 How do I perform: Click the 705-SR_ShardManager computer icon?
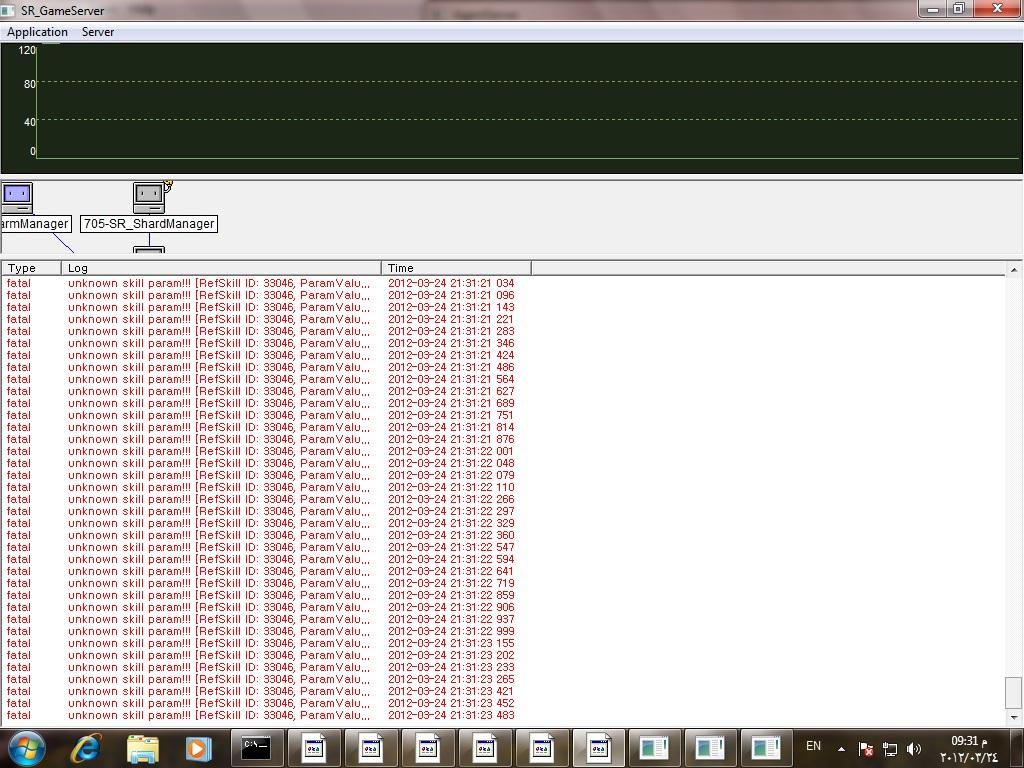[150, 196]
